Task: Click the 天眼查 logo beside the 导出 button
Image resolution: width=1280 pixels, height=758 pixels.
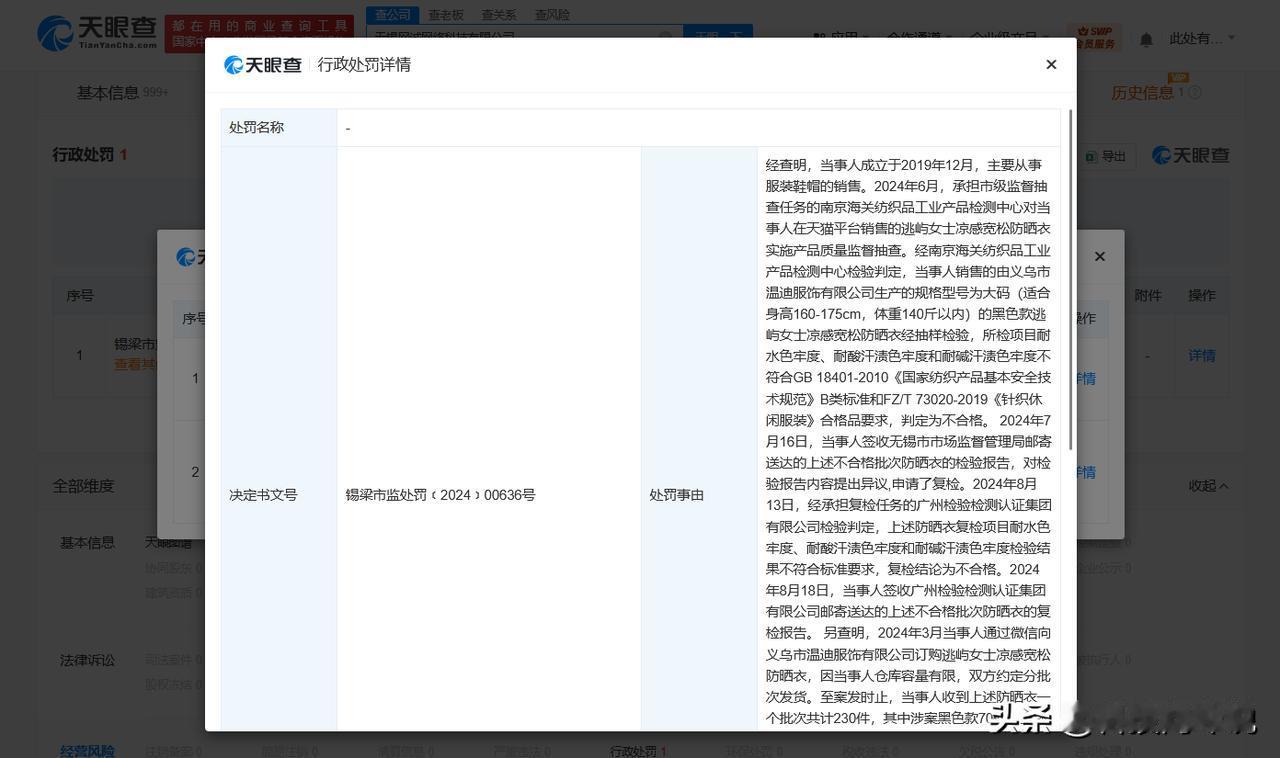Action: point(1190,155)
